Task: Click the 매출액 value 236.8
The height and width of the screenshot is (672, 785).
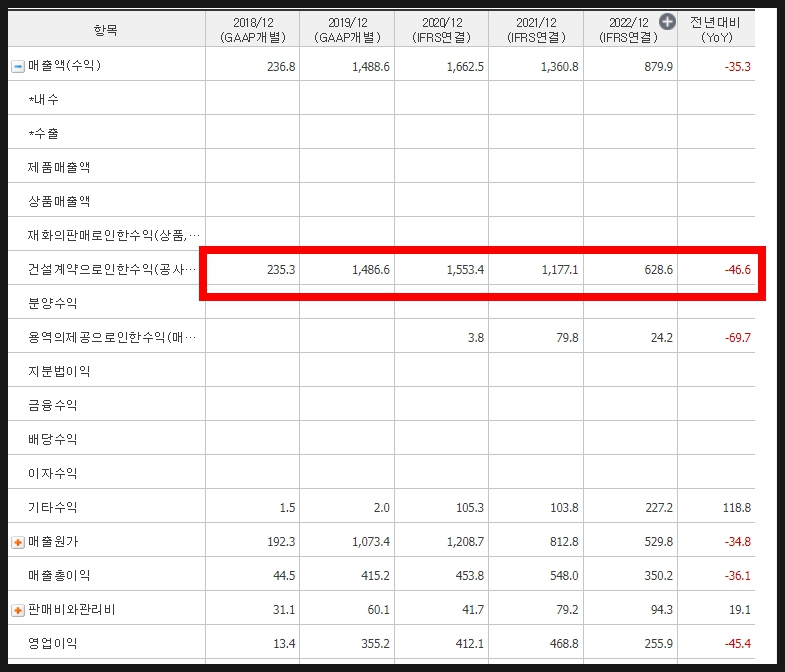Action: [281, 67]
